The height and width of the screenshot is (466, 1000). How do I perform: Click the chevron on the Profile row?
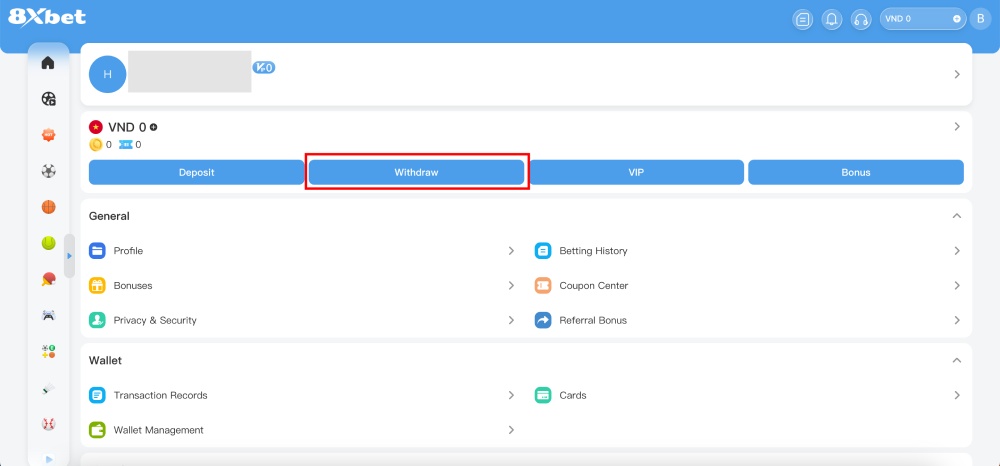click(x=511, y=251)
